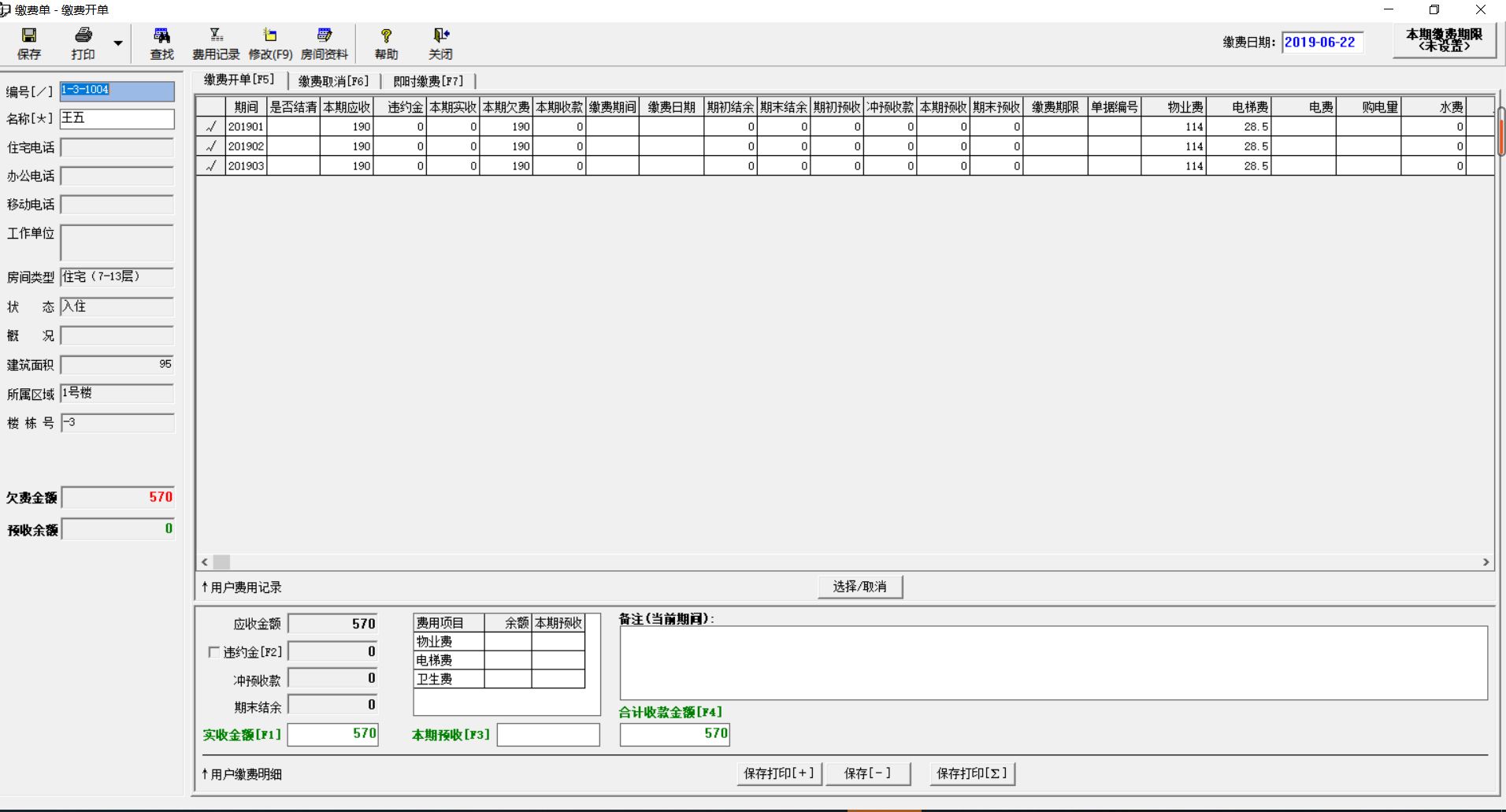Image resolution: width=1506 pixels, height=812 pixels.
Task: Click the 保存打印[+] button
Action: (779, 773)
